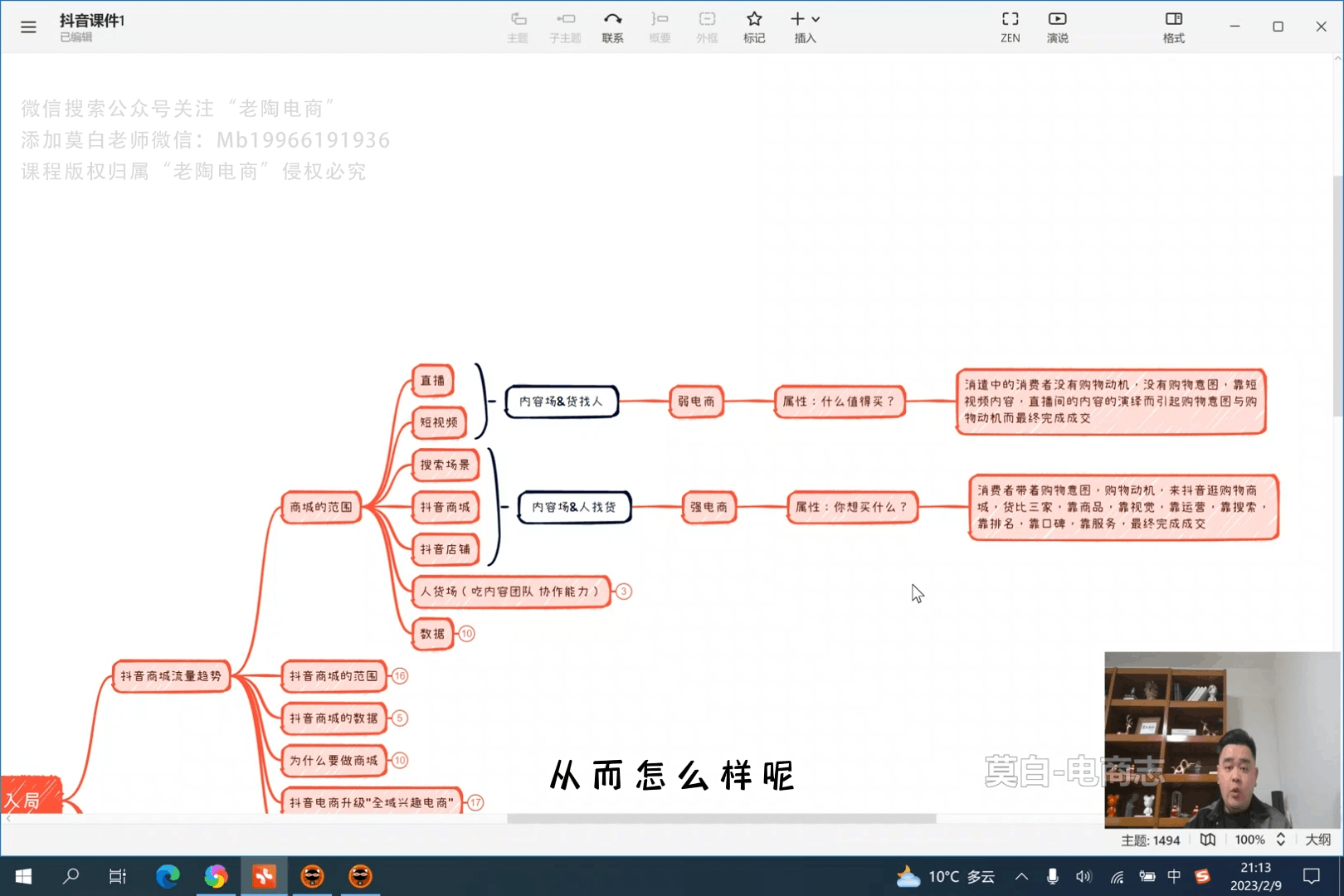Screen dimensions: 1344x896
Task: Select the 抖音店铺 node
Action: coord(445,549)
